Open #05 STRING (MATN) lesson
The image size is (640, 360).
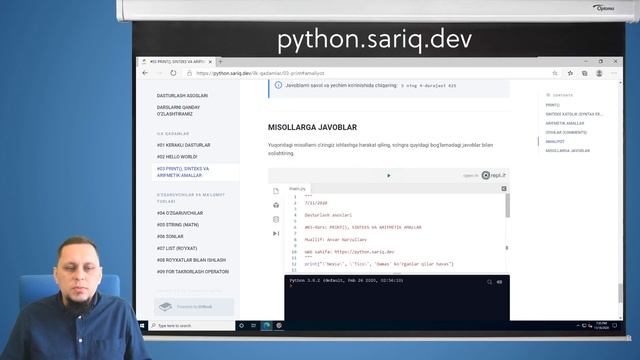[178, 225]
